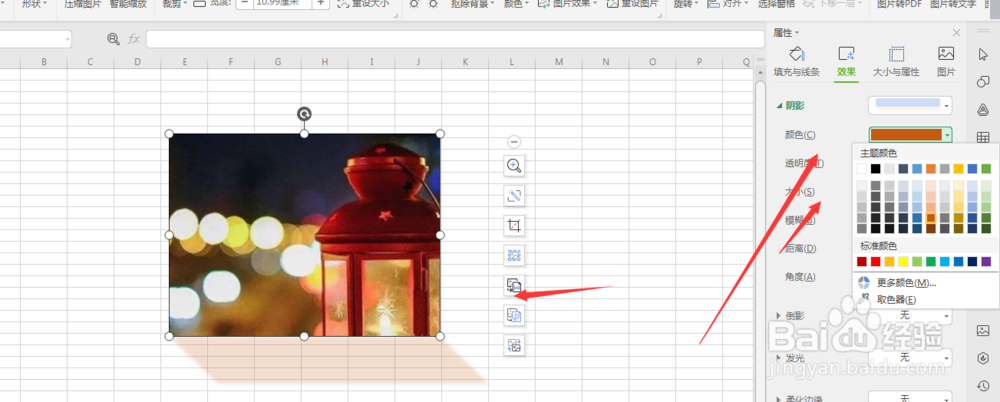Click the triangle icon in right sidebar

click(983, 110)
